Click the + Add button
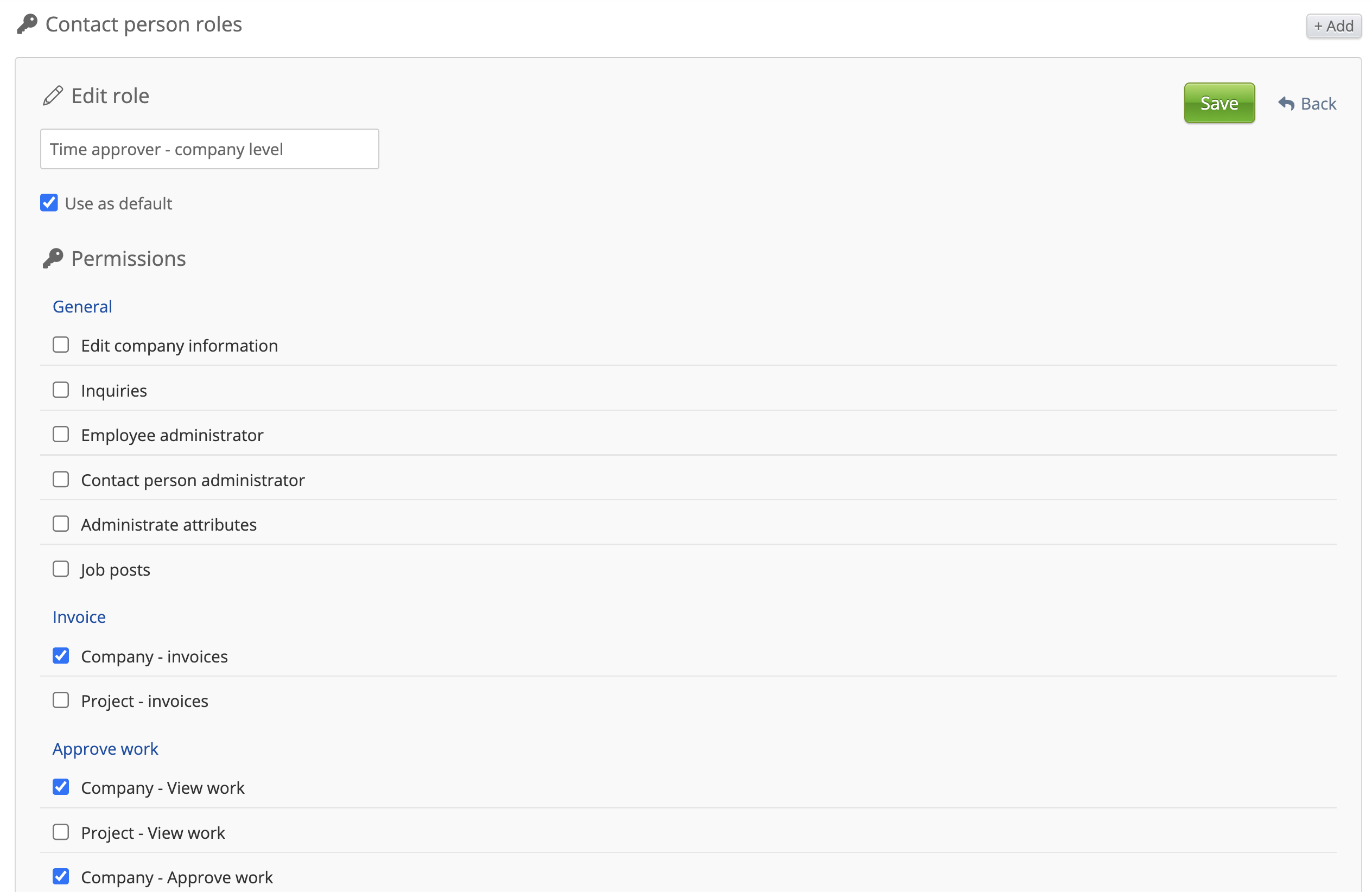1372x892 pixels. (1333, 26)
